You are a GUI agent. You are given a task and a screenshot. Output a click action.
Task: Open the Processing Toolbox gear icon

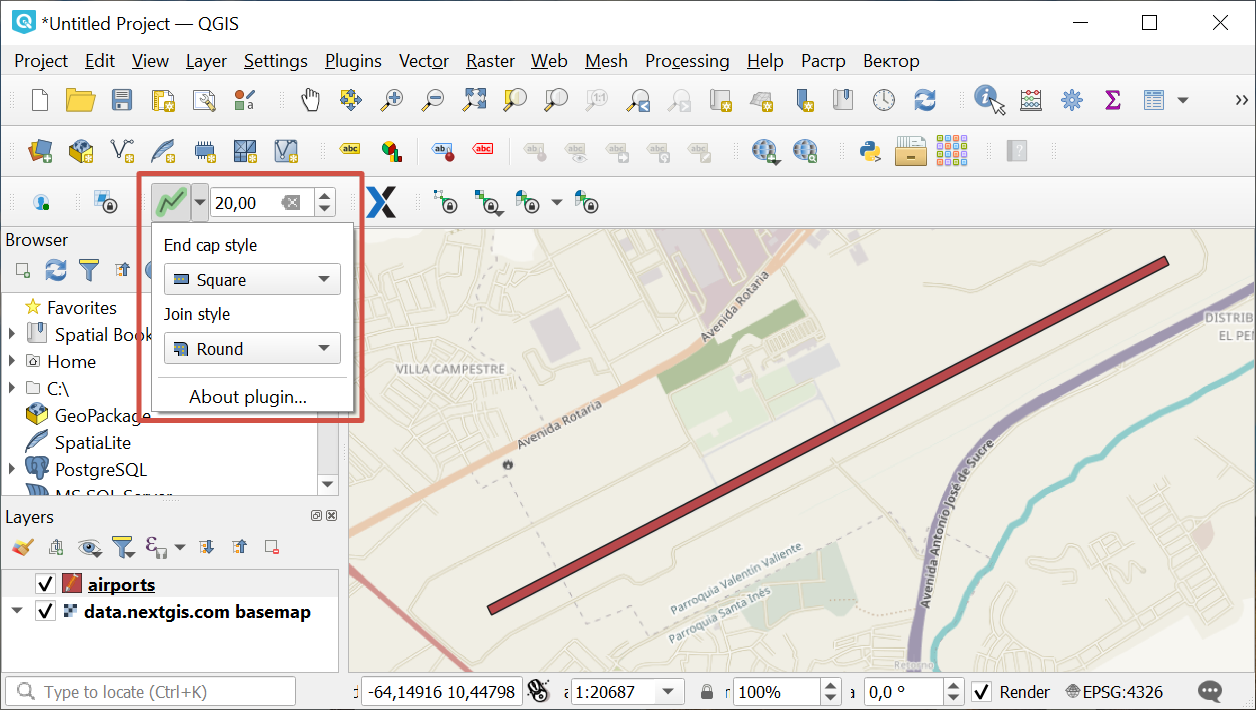tap(1072, 100)
